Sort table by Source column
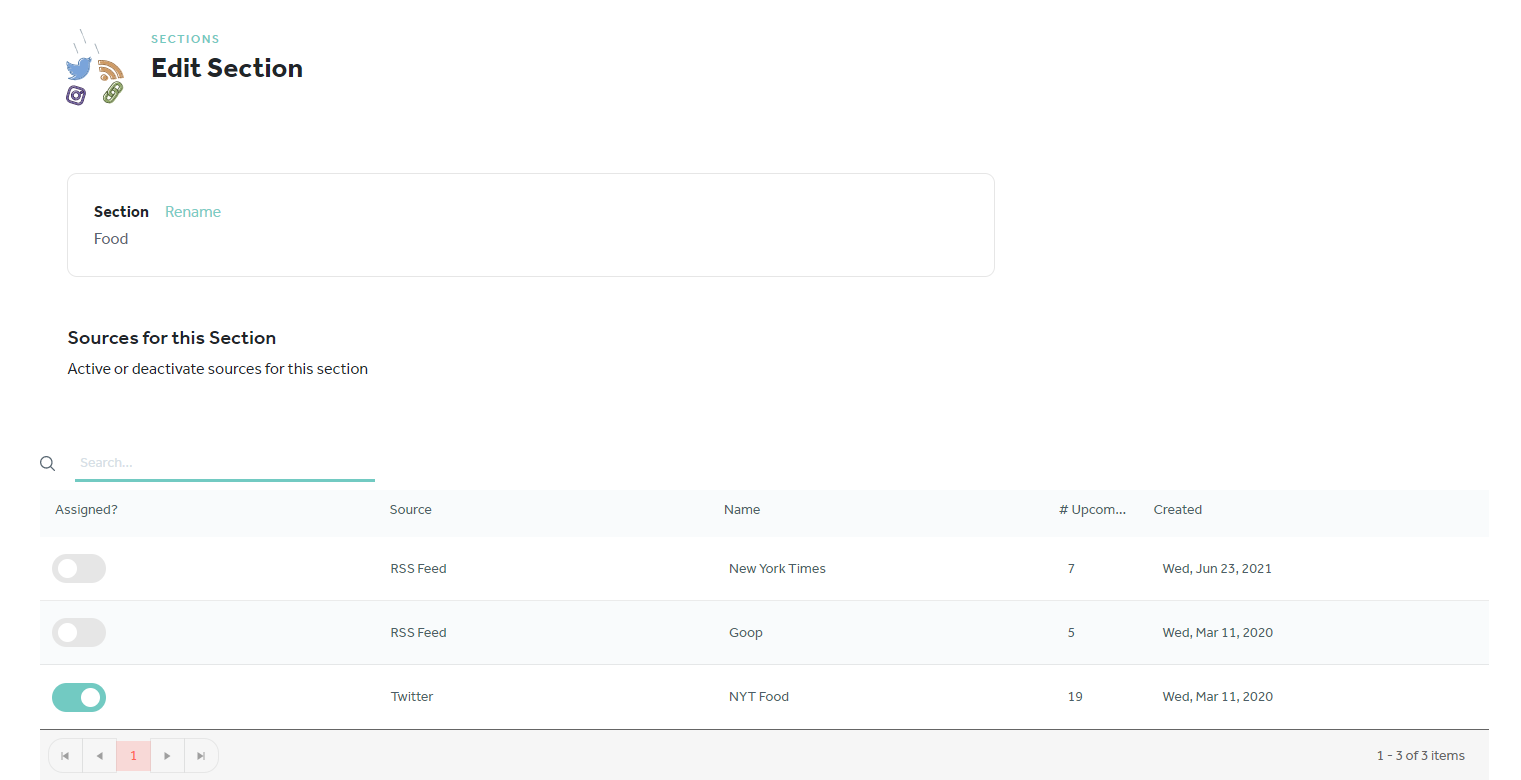 pos(410,510)
